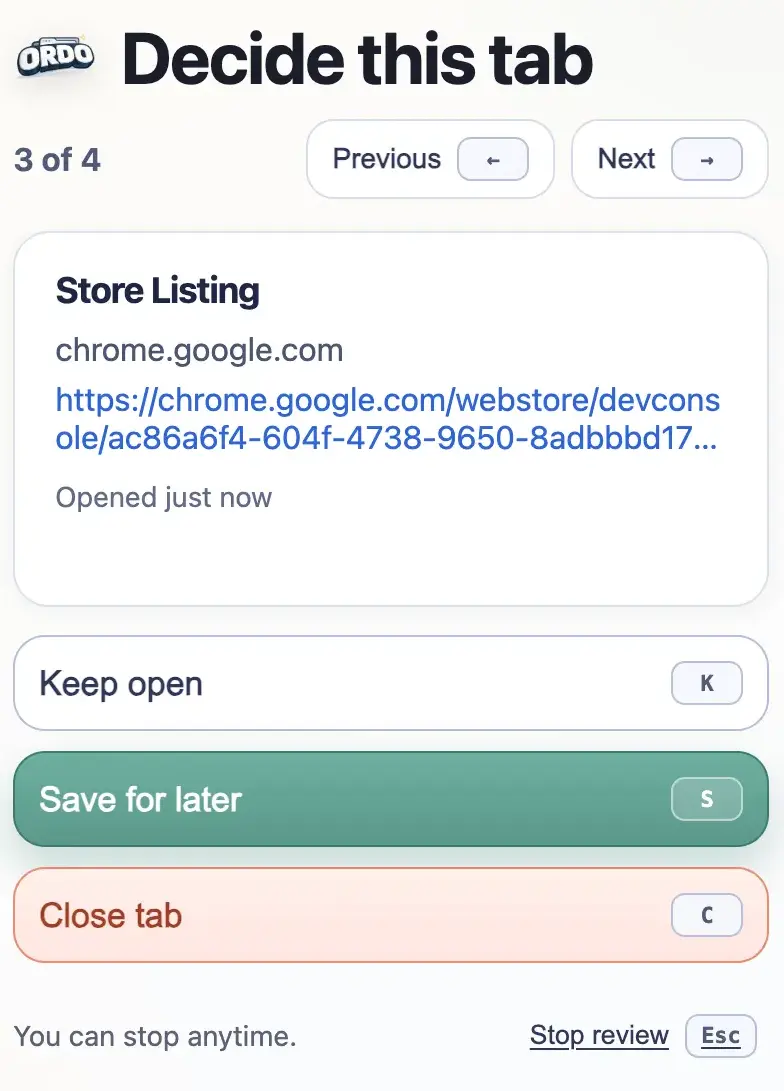Choose Keep open for this tab
The height and width of the screenshot is (1091, 784).
click(x=120, y=684)
